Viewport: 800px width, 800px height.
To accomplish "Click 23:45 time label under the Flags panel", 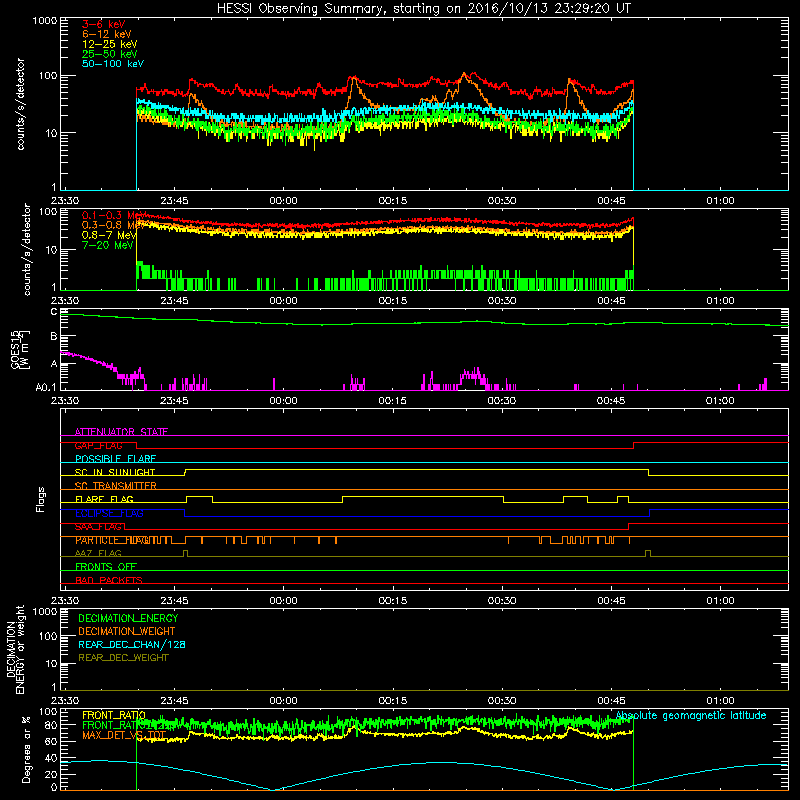I will (174, 601).
